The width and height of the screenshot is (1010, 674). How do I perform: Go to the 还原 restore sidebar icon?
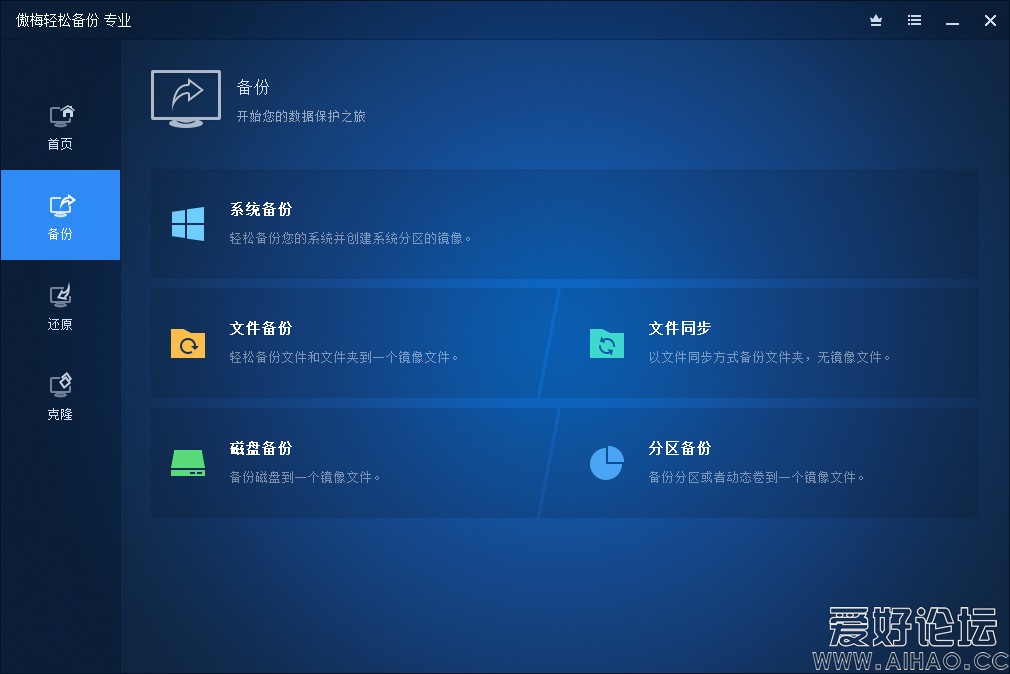pos(61,296)
